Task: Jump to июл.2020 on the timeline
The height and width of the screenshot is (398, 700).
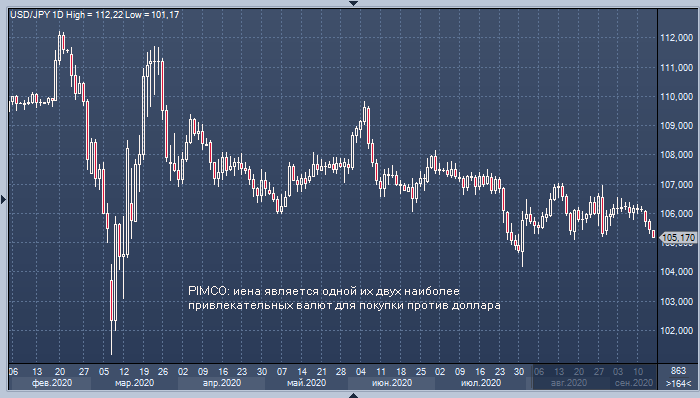Action: point(481,383)
